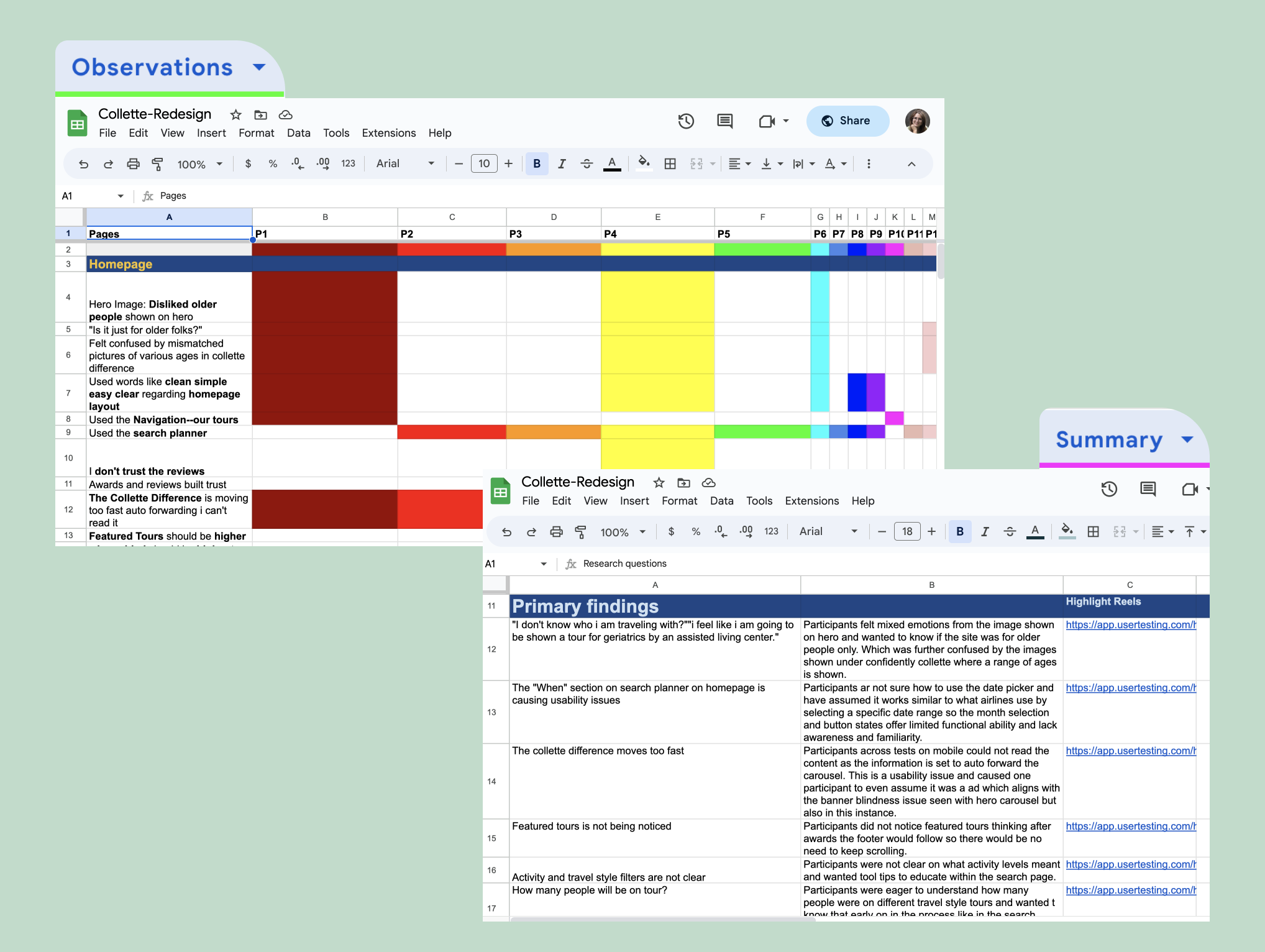
Task: Toggle italic in Summary sheet toolbar
Action: pos(985,531)
